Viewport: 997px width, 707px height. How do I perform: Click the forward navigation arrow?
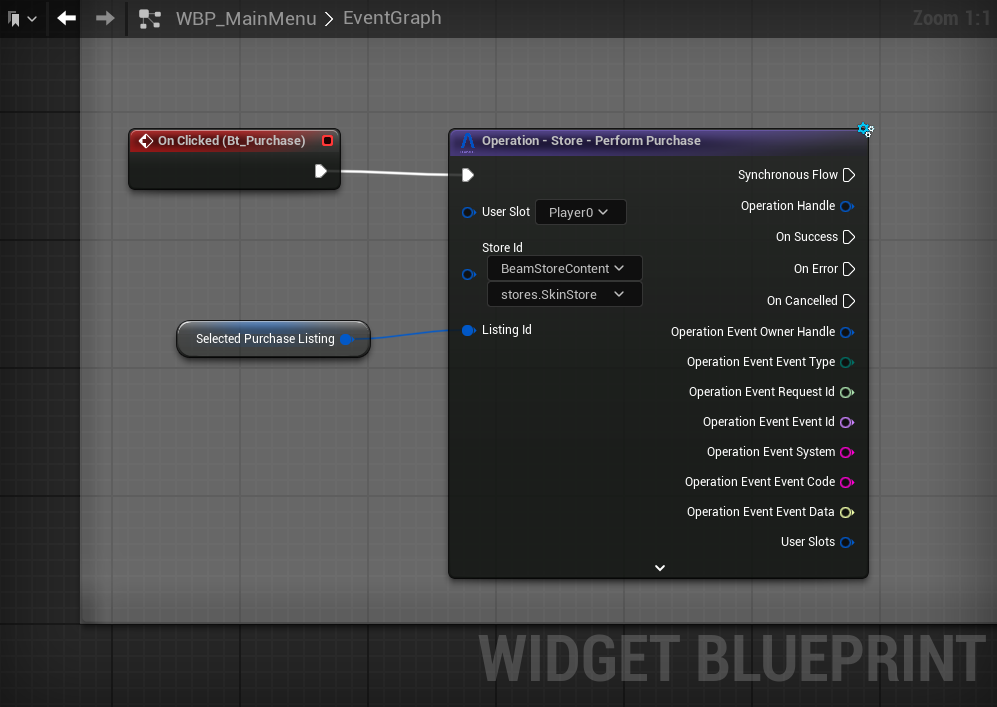(x=105, y=18)
